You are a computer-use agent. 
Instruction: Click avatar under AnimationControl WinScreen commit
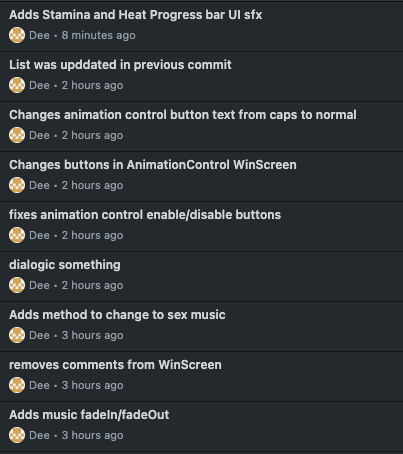coord(17,185)
